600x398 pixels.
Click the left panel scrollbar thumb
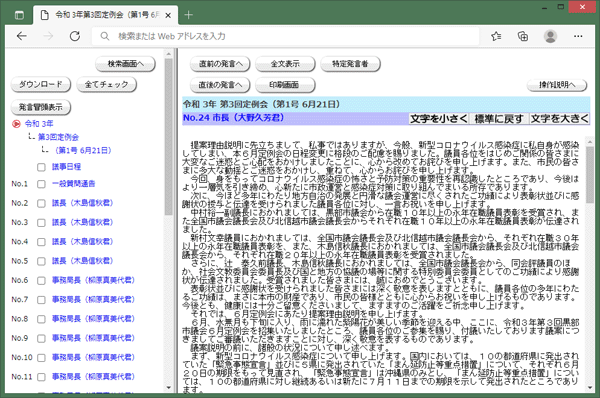tap(169, 137)
